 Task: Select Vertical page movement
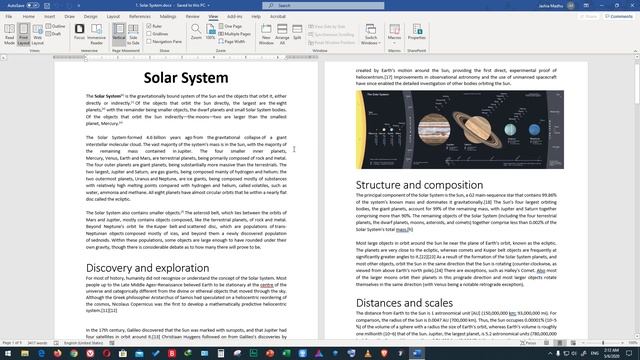point(119,33)
